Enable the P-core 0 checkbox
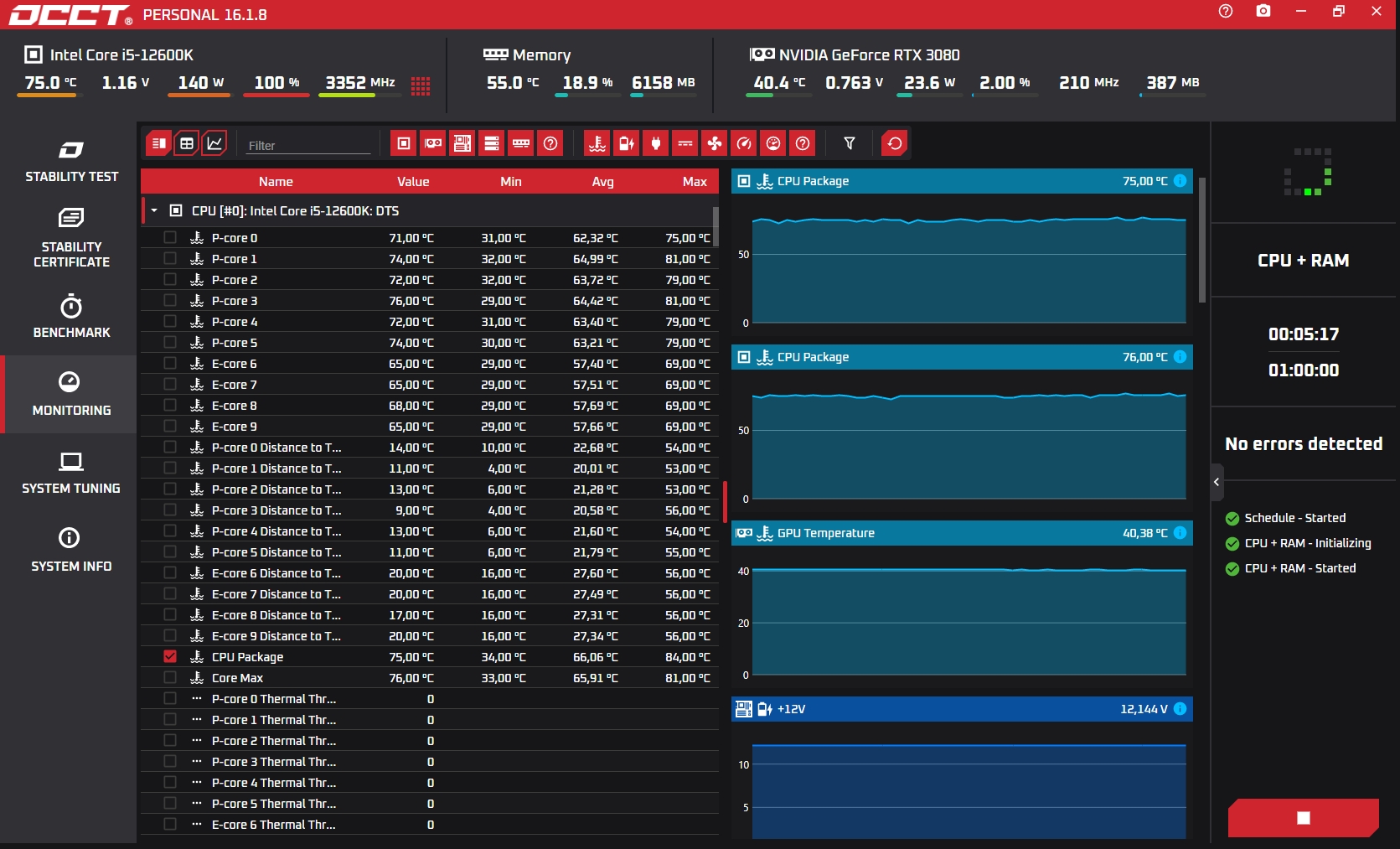Image resolution: width=1400 pixels, height=849 pixels. [170, 238]
